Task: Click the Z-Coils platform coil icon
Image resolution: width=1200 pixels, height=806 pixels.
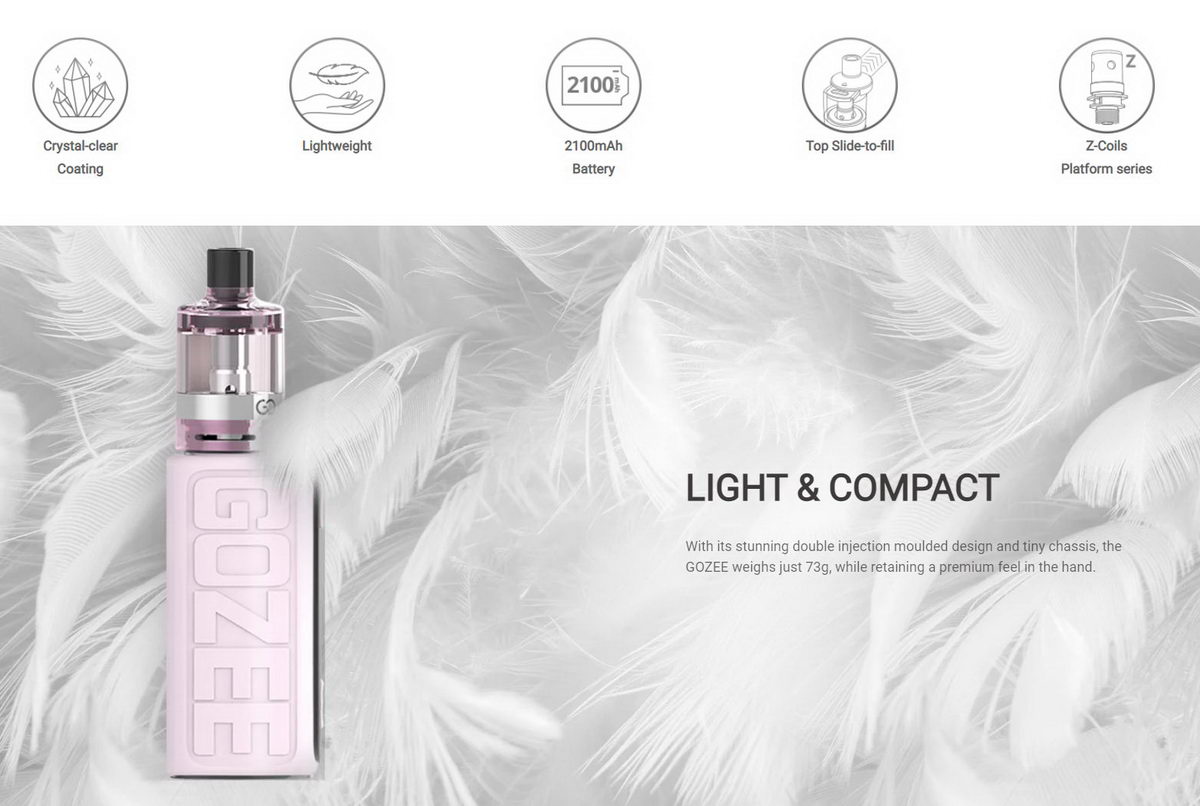Action: coord(1106,85)
